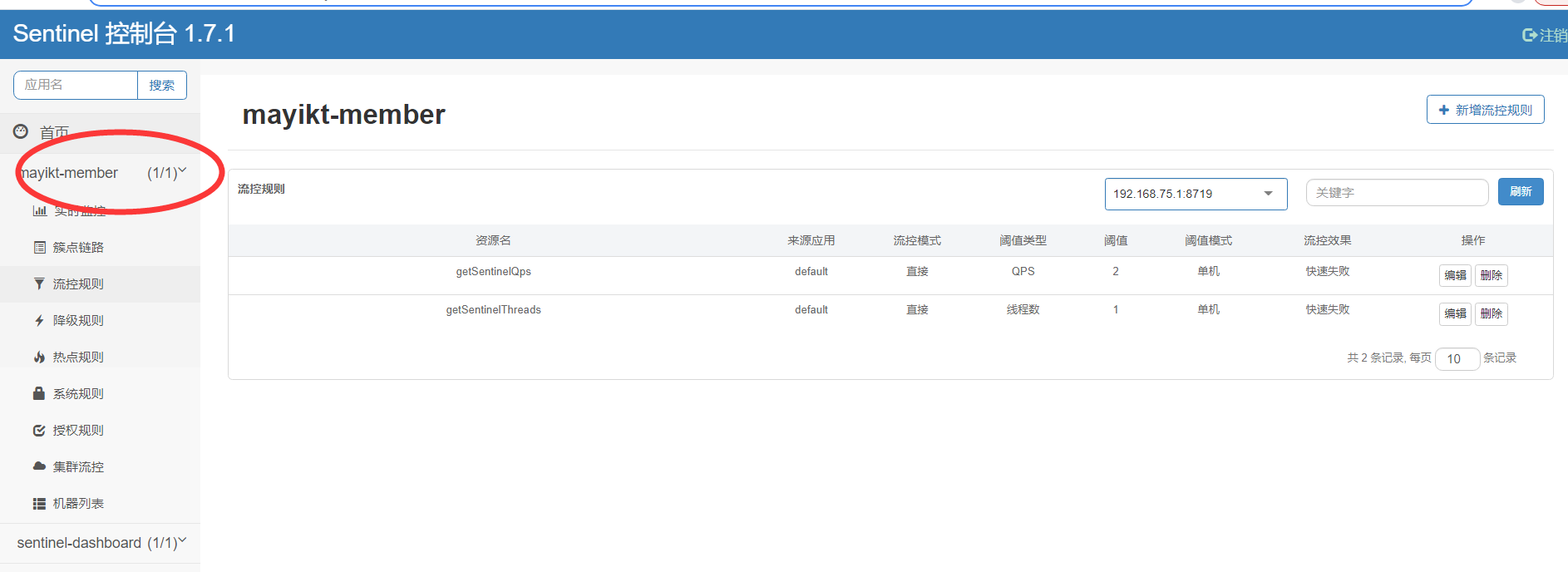1568x572 pixels.
Task: Click 单机 in the getSentinelQps row
Action: 1208,271
